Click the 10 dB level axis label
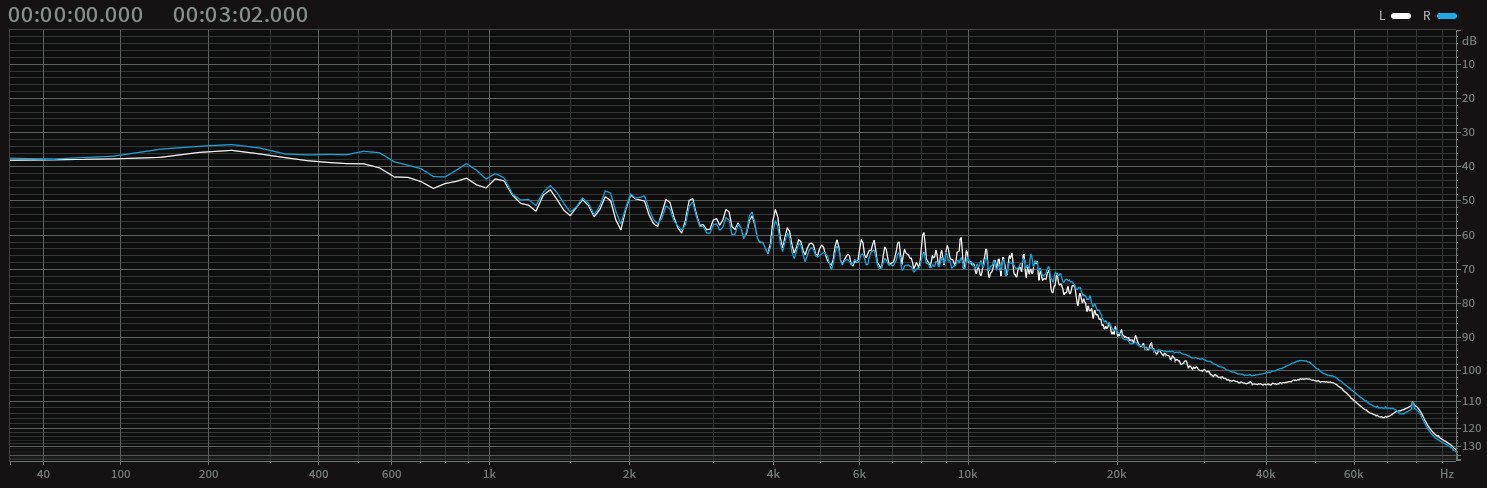 point(1469,65)
